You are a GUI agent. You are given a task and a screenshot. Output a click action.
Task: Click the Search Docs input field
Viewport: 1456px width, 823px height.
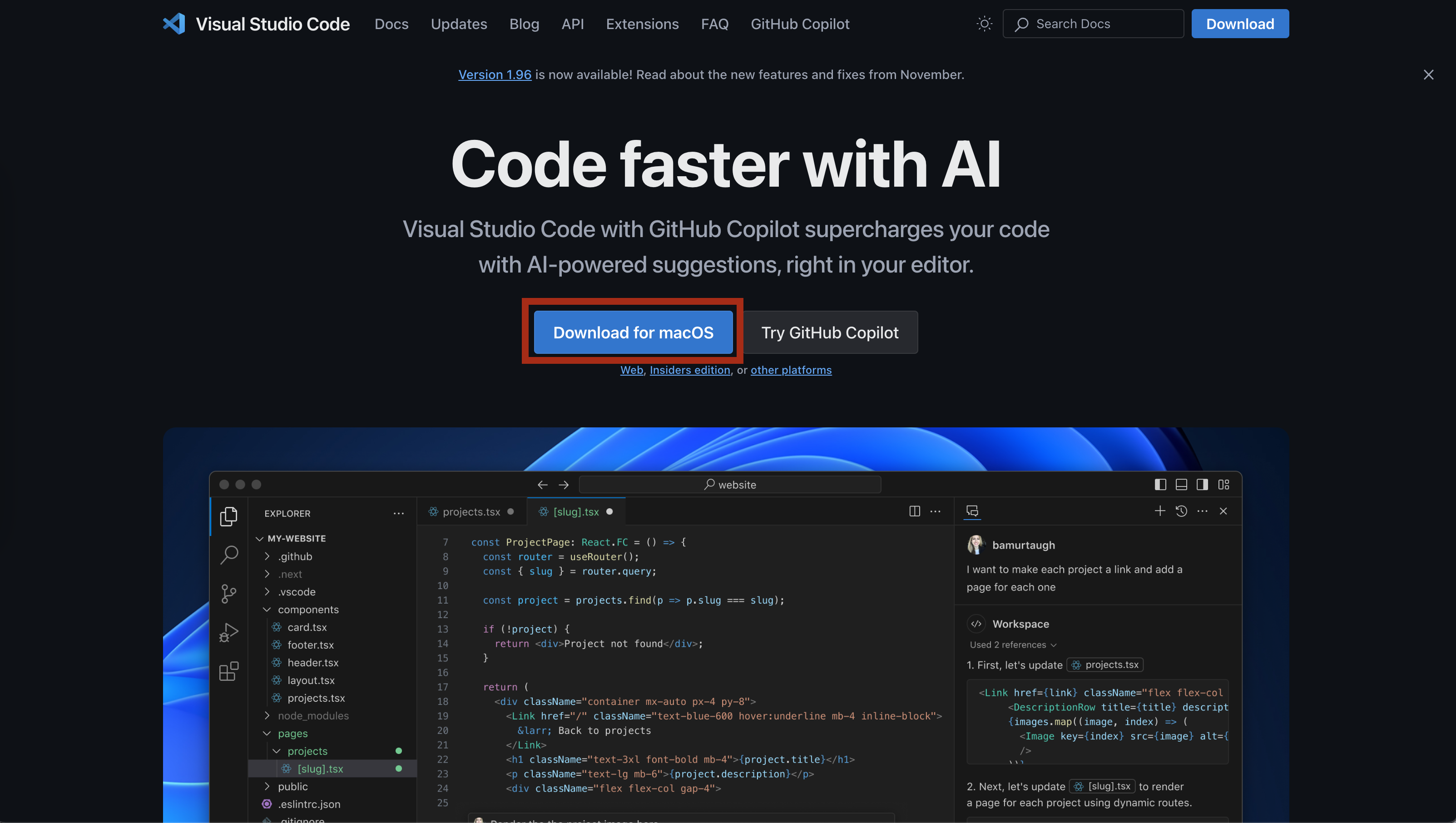point(1093,24)
